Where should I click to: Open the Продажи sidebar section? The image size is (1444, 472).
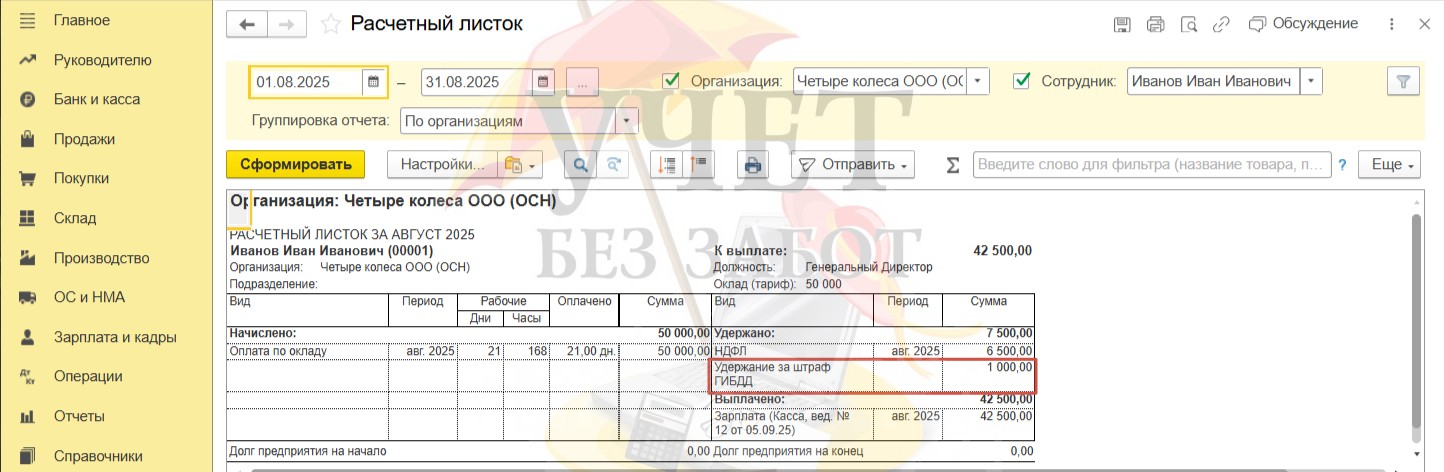(x=84, y=139)
